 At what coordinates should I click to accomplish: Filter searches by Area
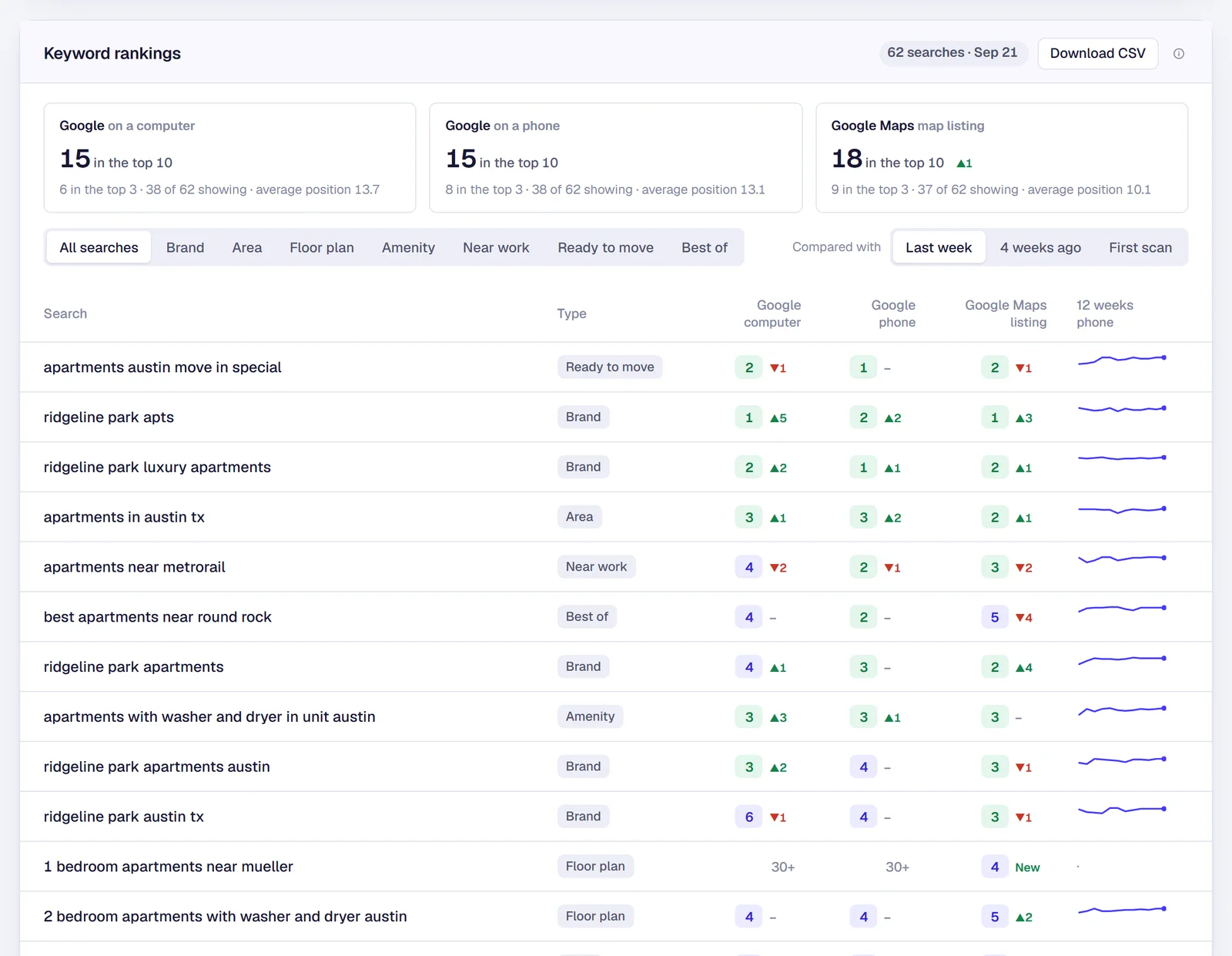(247, 247)
